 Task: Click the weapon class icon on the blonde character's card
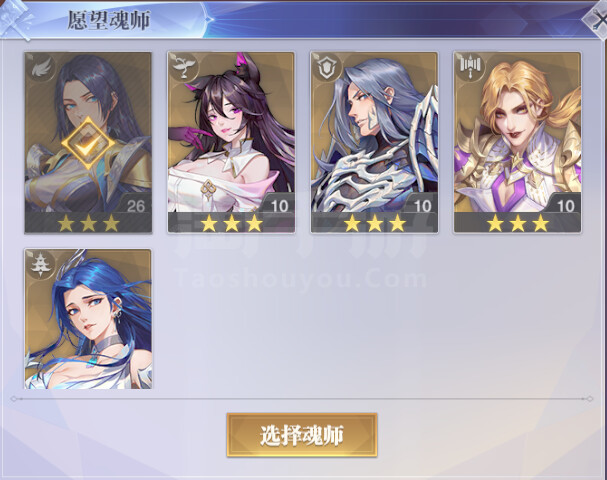click(470, 67)
